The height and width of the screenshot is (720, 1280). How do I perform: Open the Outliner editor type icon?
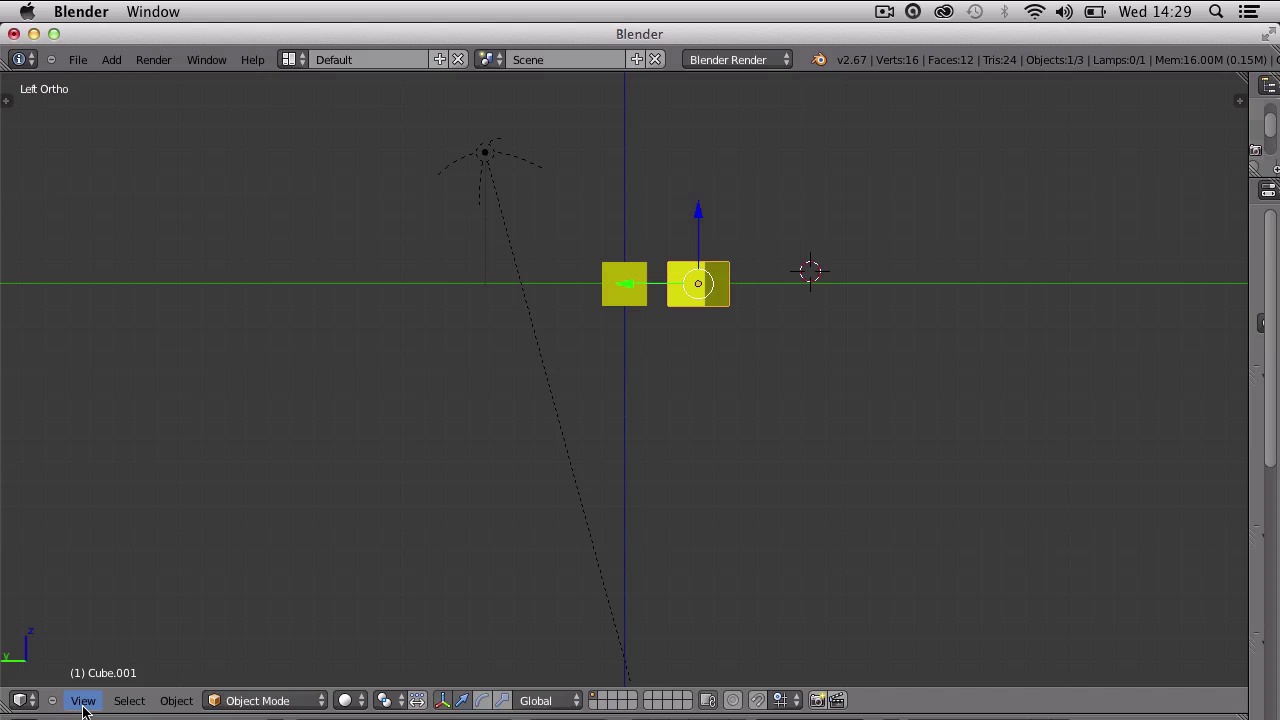coord(1268,87)
